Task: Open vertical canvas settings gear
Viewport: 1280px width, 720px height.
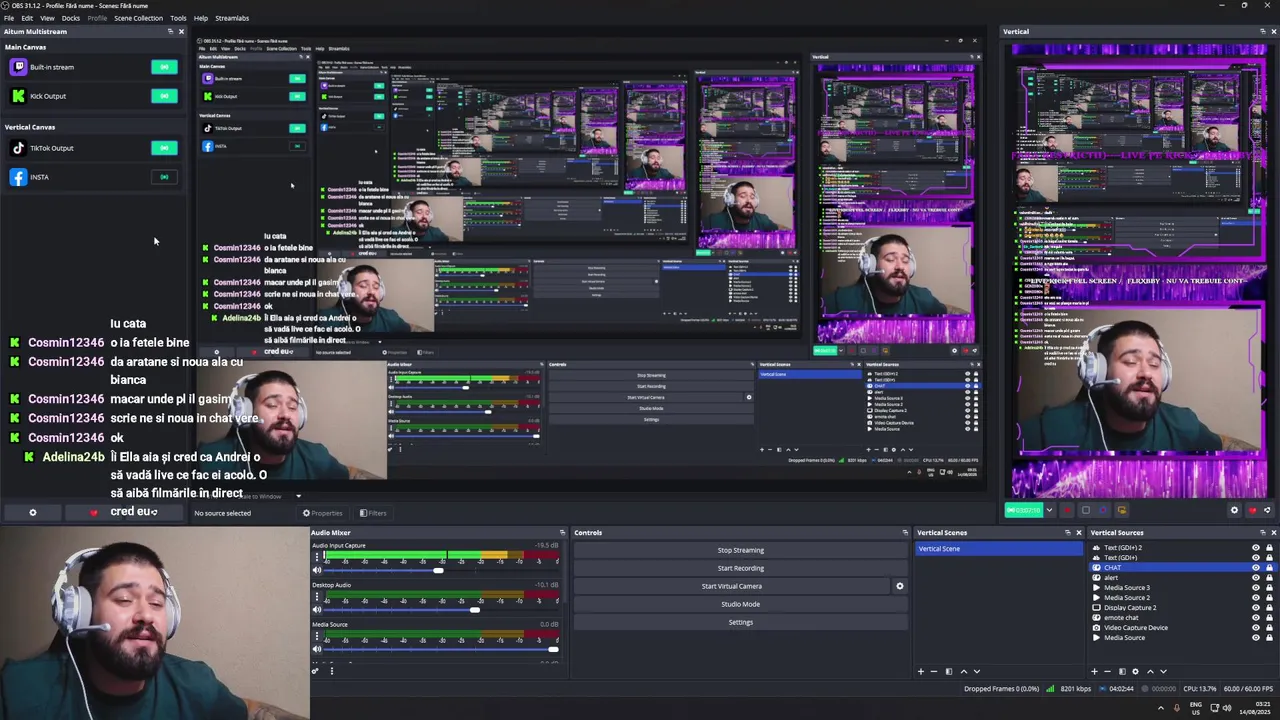Action: (1234, 510)
